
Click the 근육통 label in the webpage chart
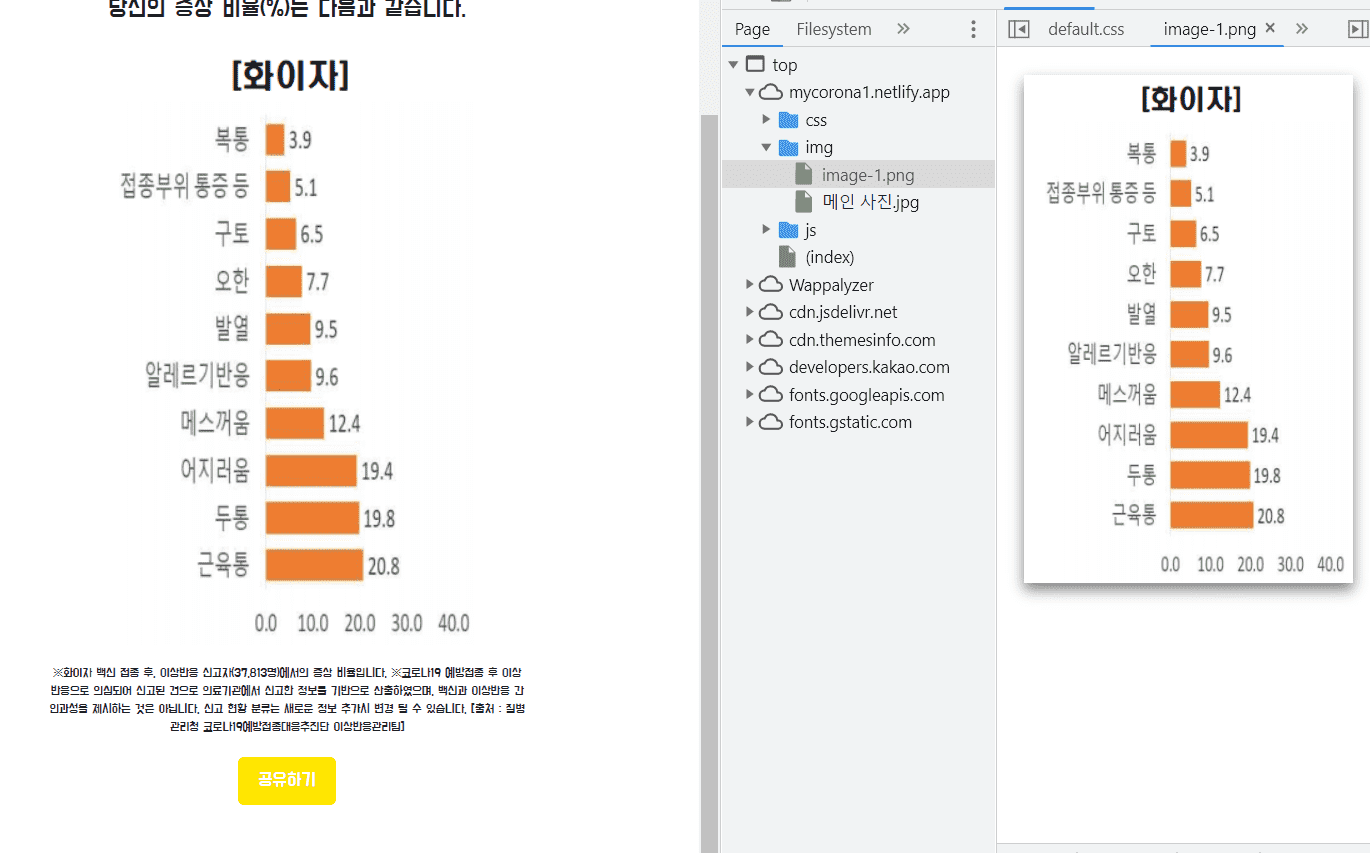point(223,565)
